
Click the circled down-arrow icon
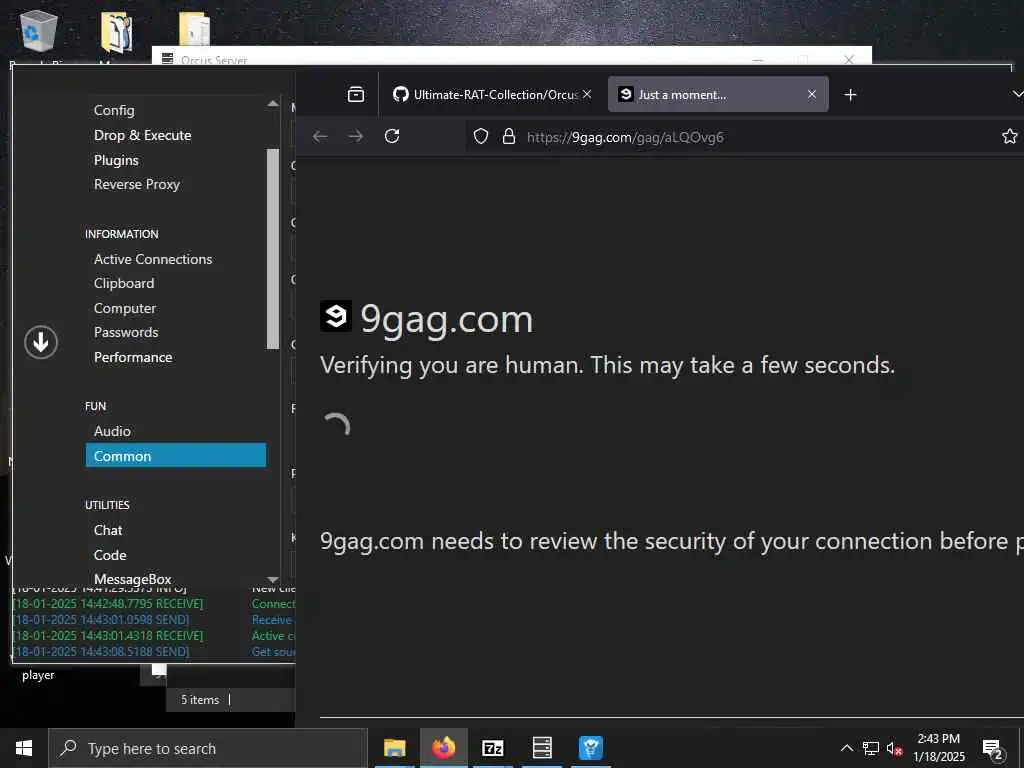pyautogui.click(x=41, y=342)
